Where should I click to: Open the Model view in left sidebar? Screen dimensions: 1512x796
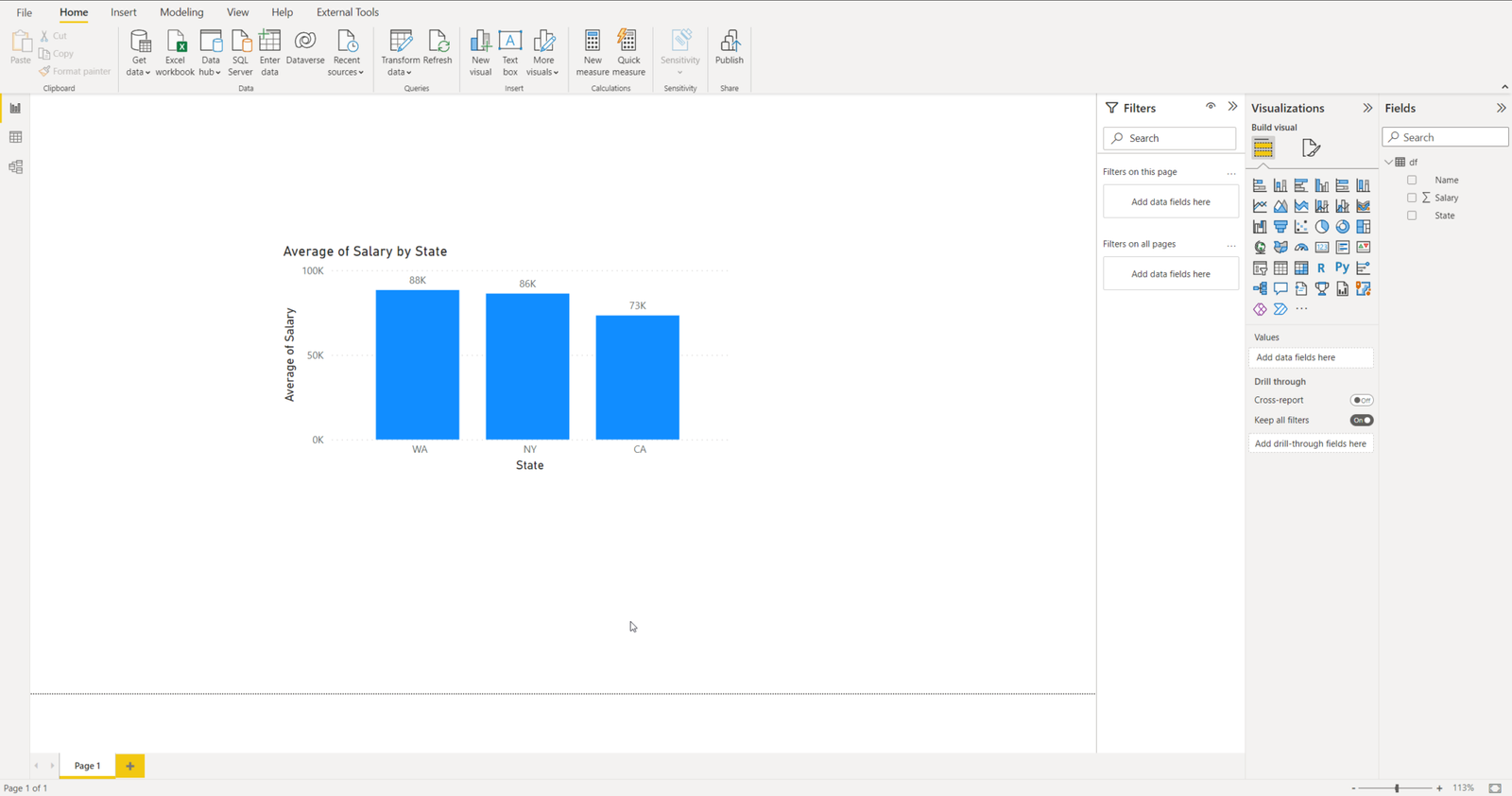point(15,167)
